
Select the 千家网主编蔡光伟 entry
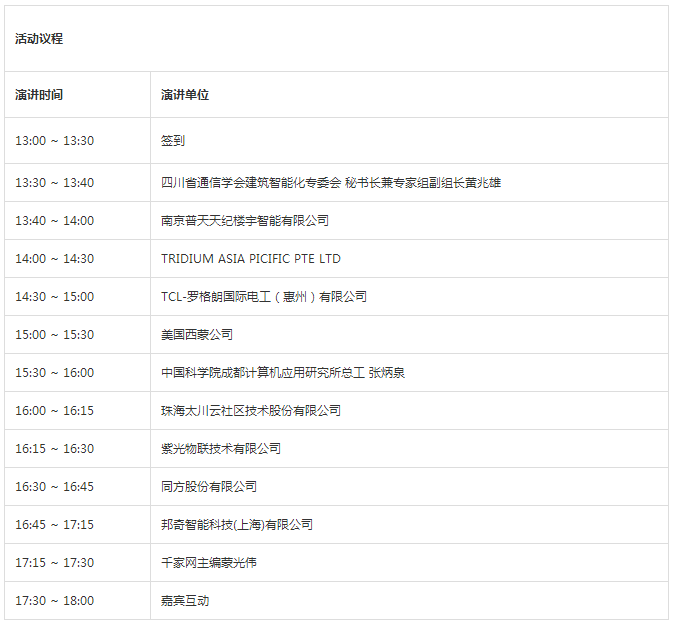[209, 563]
